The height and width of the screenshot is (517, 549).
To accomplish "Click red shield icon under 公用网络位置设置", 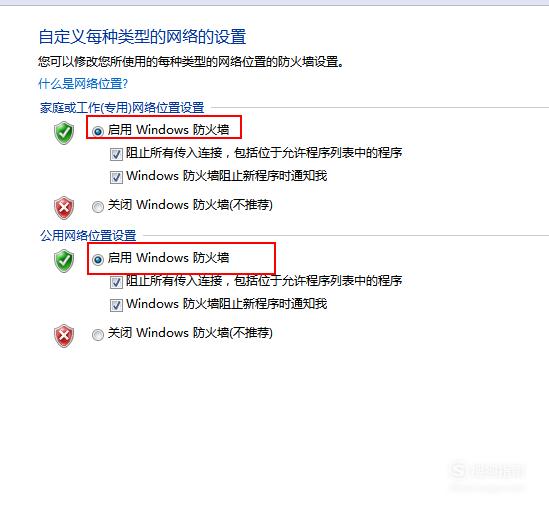I will point(64,336).
